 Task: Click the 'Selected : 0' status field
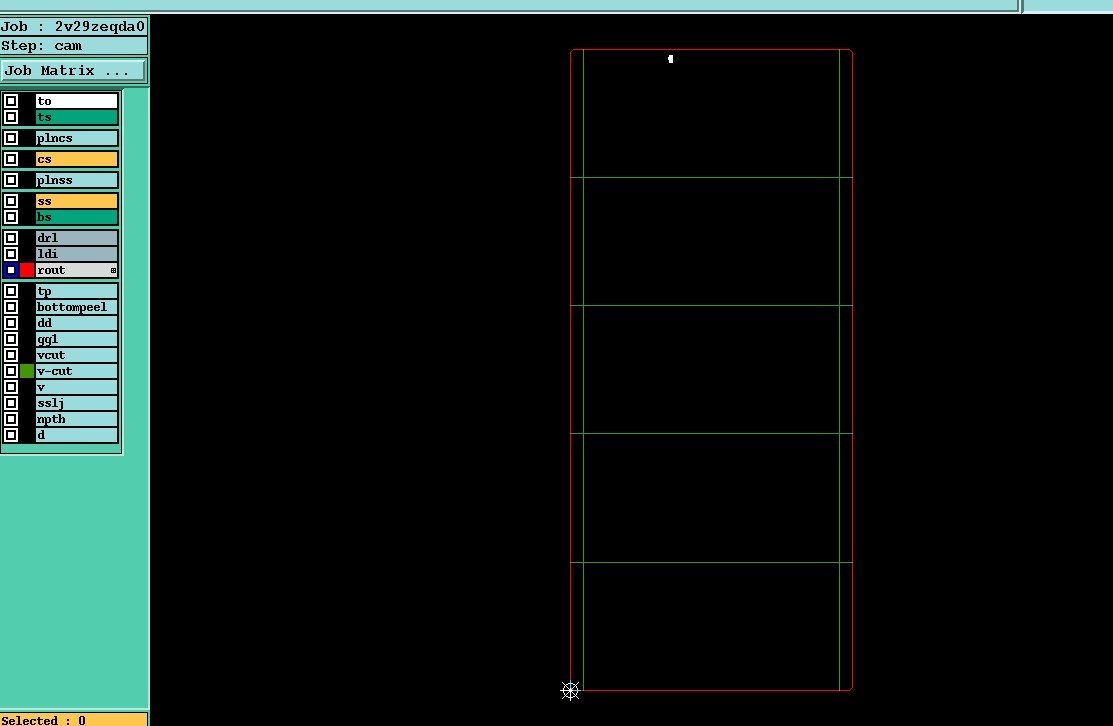pos(73,720)
